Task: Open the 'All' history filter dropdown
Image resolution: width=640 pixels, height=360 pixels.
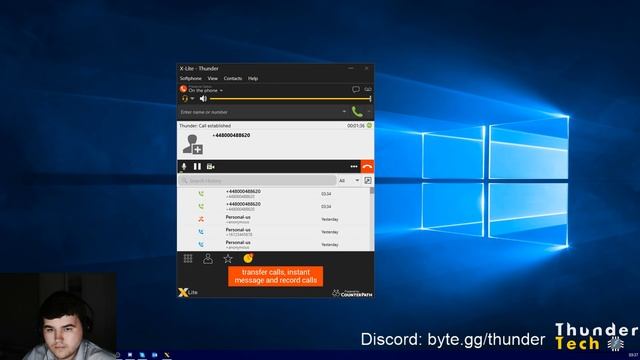Action: pos(349,180)
